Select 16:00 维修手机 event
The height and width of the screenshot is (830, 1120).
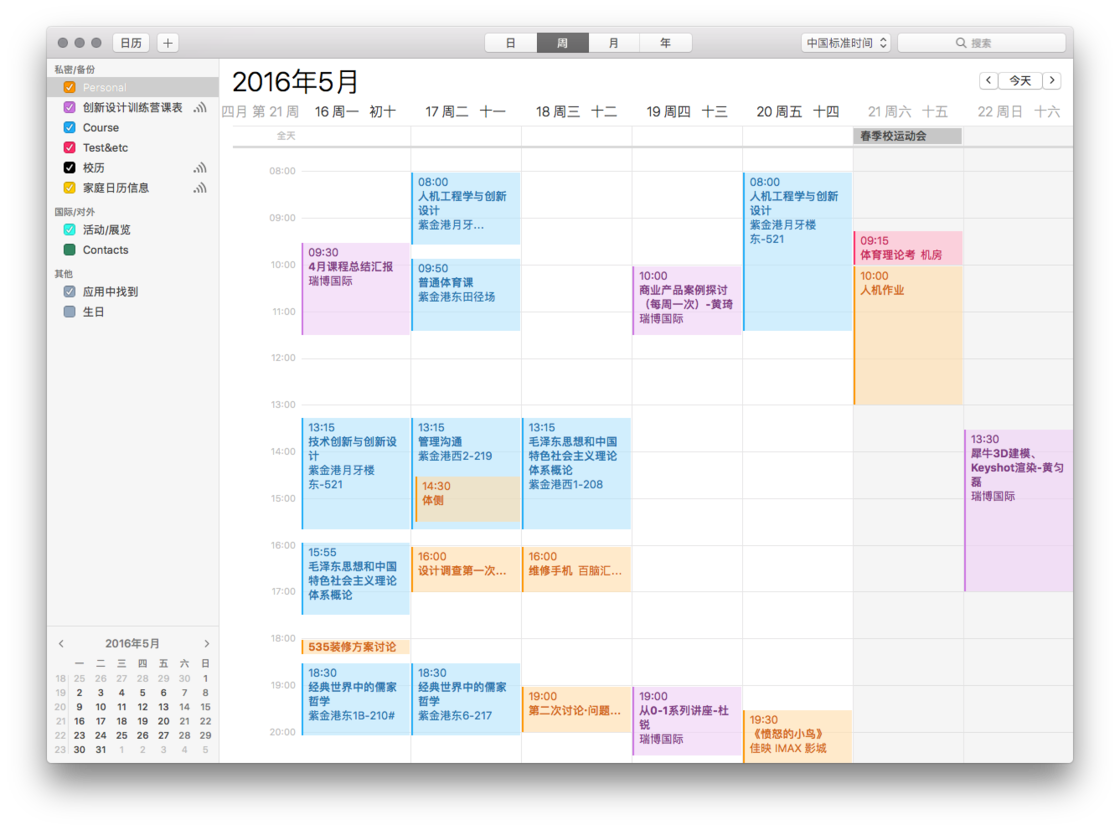(x=576, y=569)
